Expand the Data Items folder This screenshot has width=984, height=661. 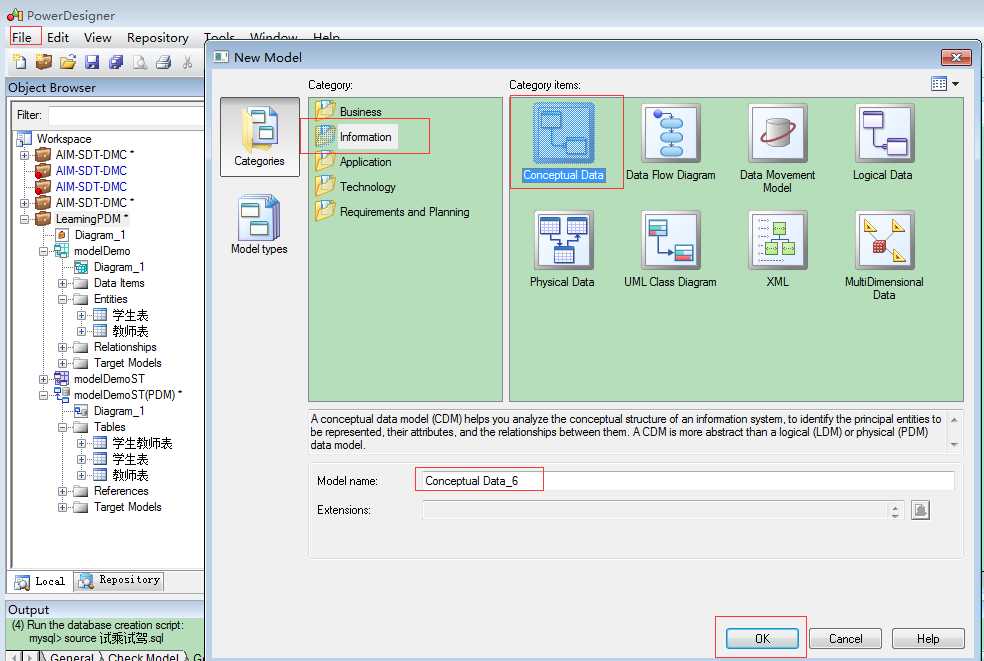click(62, 283)
